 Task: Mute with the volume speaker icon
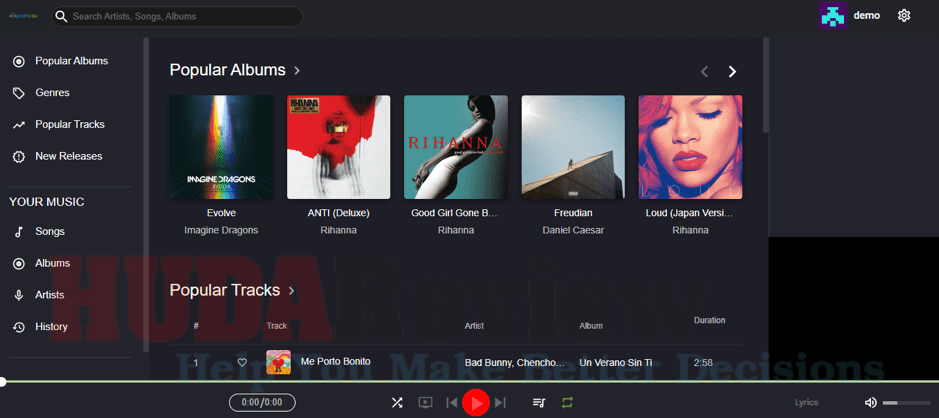[871, 403]
